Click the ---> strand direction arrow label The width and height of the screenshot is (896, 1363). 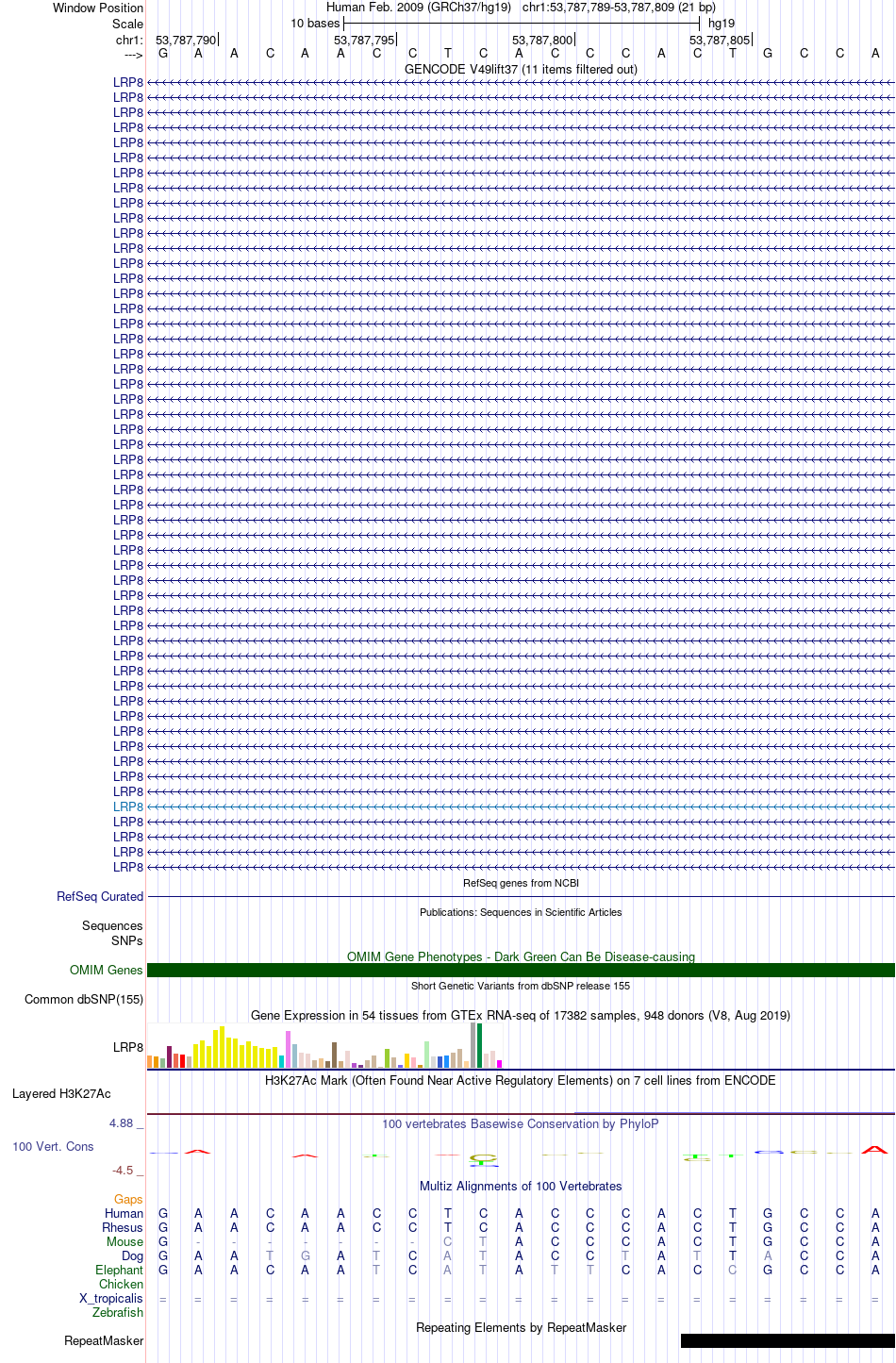click(133, 55)
